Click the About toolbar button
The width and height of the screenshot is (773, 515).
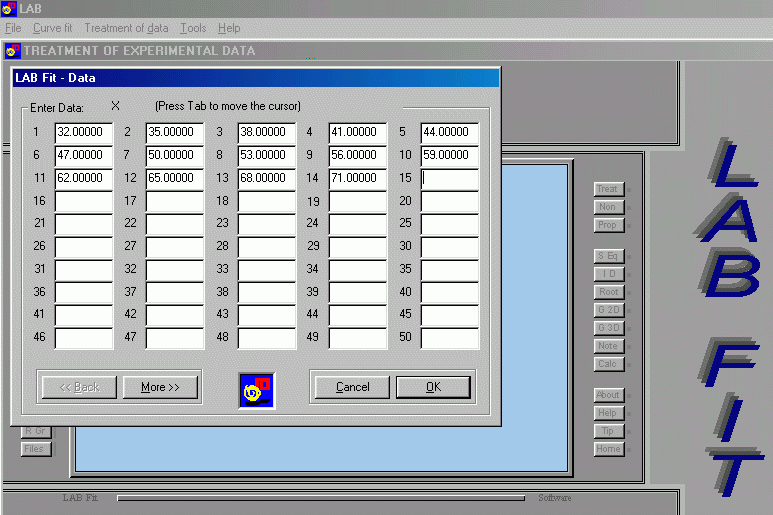[609, 395]
